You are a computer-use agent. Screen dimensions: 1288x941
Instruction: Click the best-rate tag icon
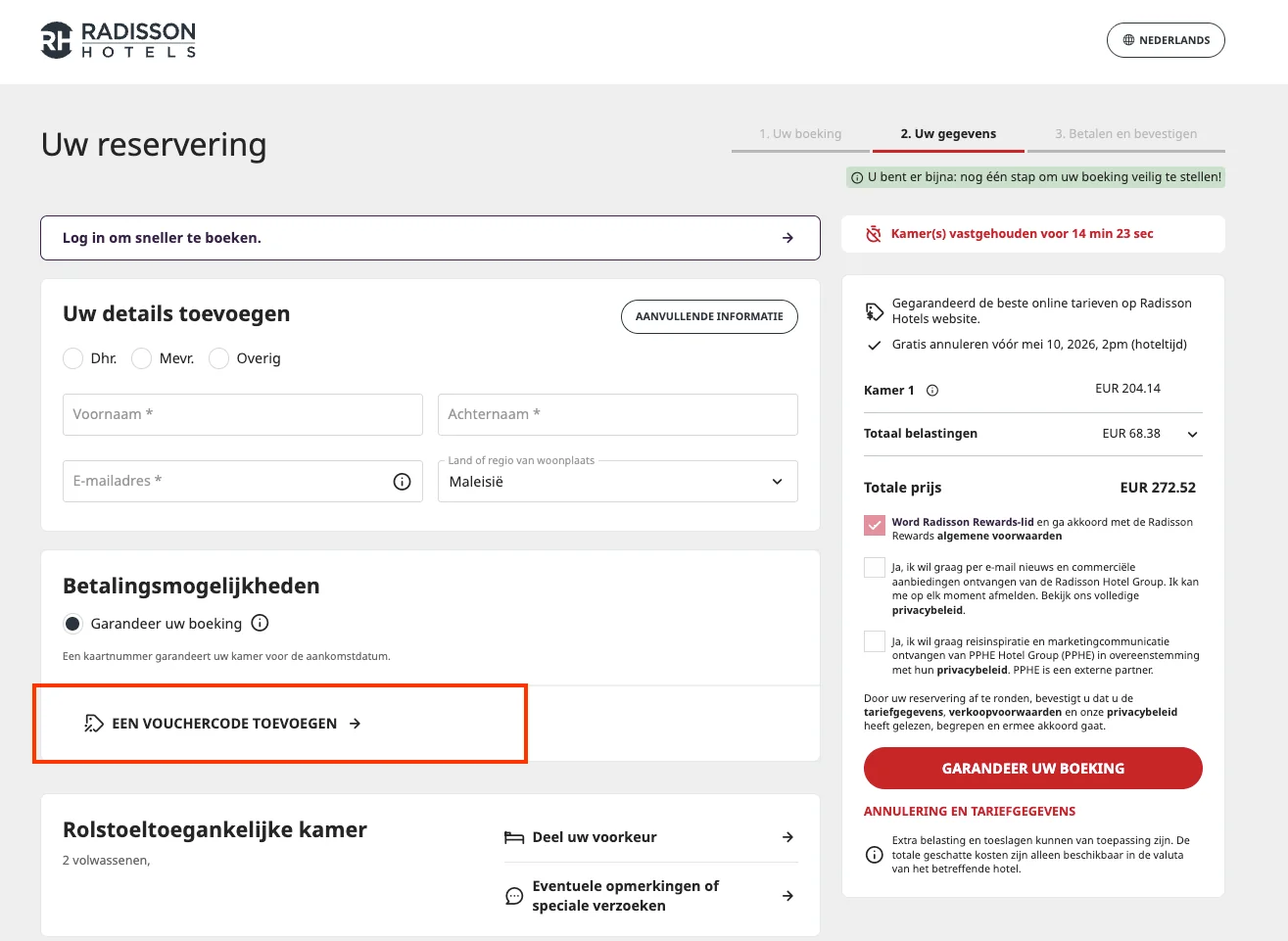point(874,311)
